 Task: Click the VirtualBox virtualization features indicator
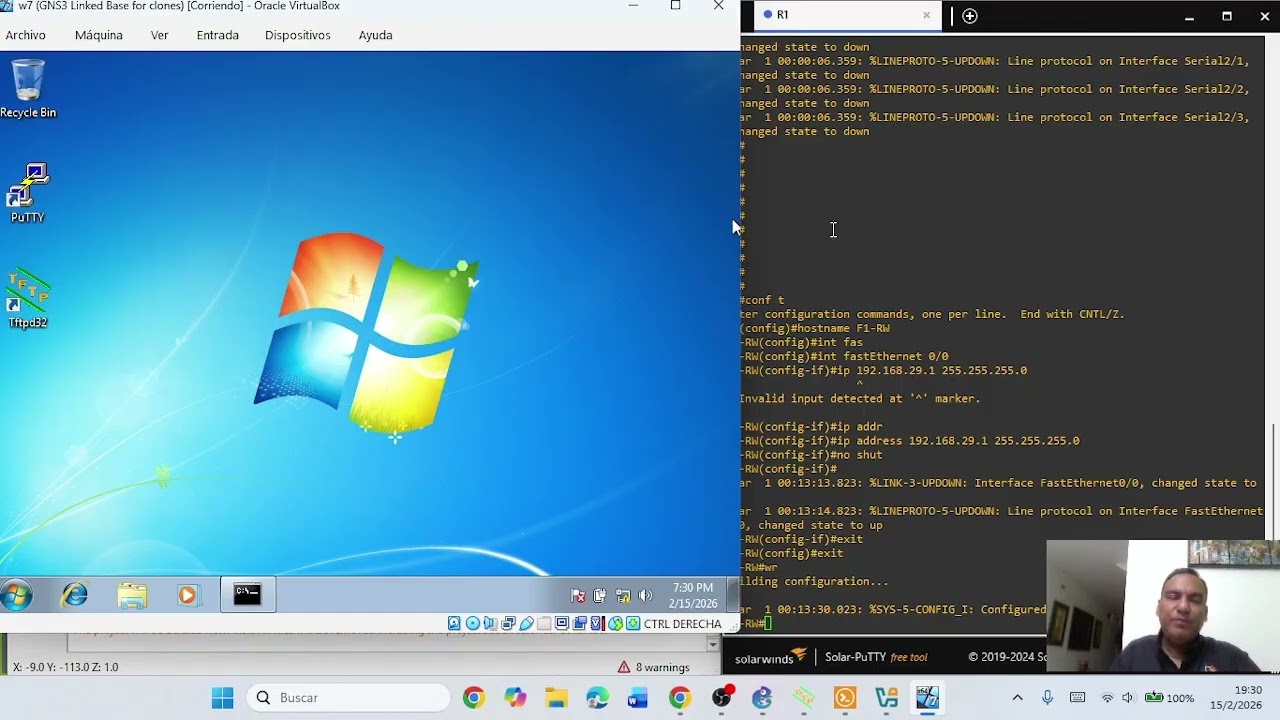point(598,624)
